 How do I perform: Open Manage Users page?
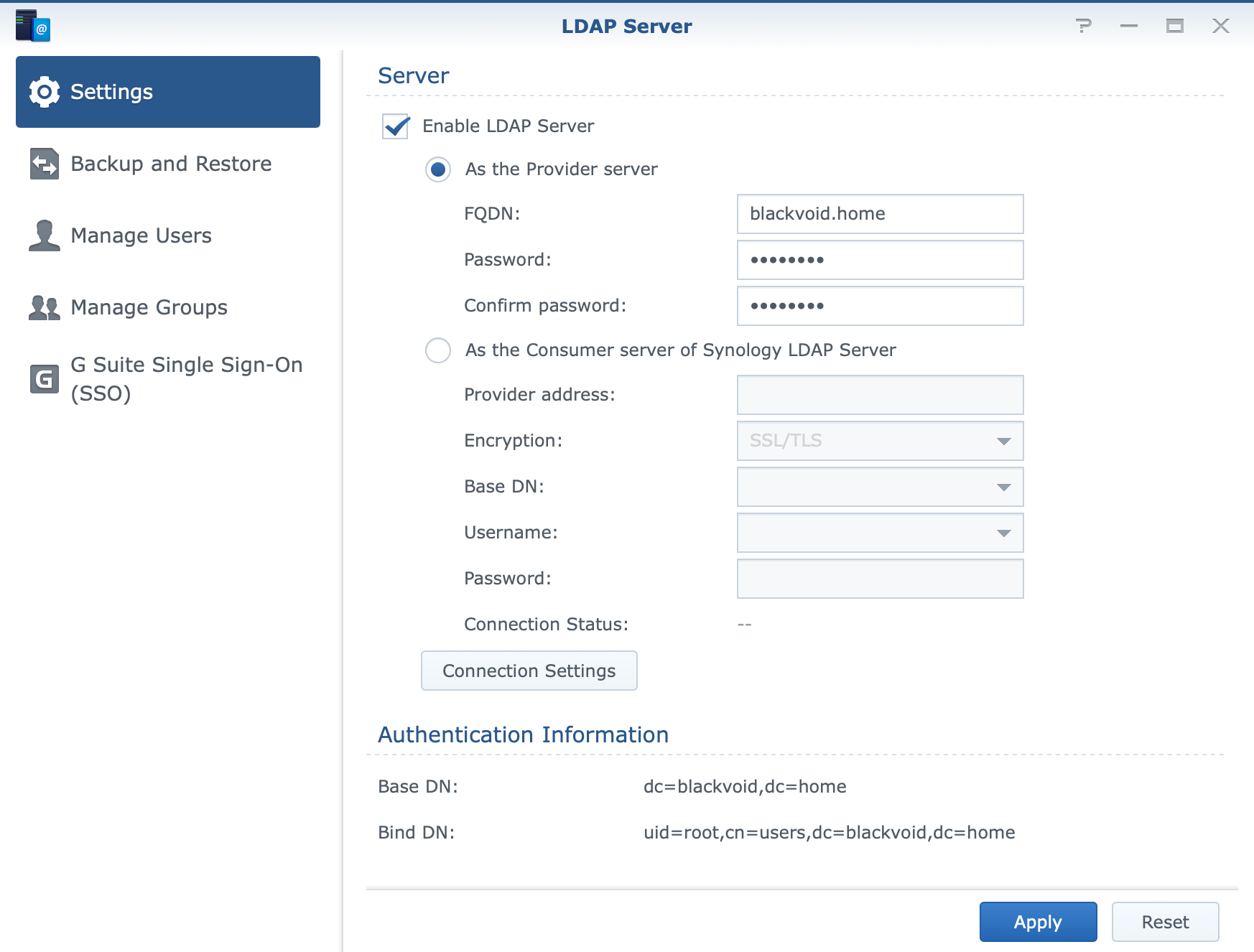[168, 235]
